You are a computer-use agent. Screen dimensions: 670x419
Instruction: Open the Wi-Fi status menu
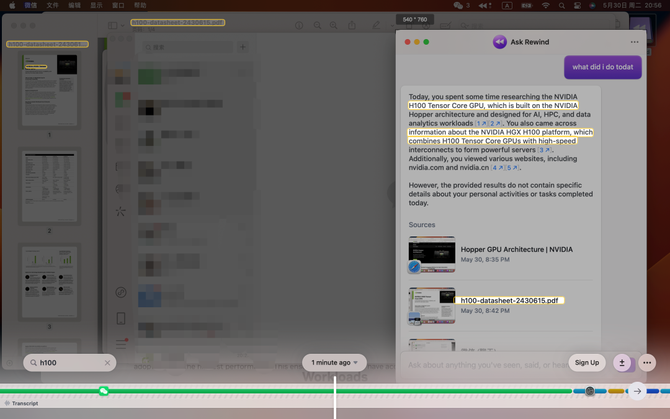(x=546, y=5)
